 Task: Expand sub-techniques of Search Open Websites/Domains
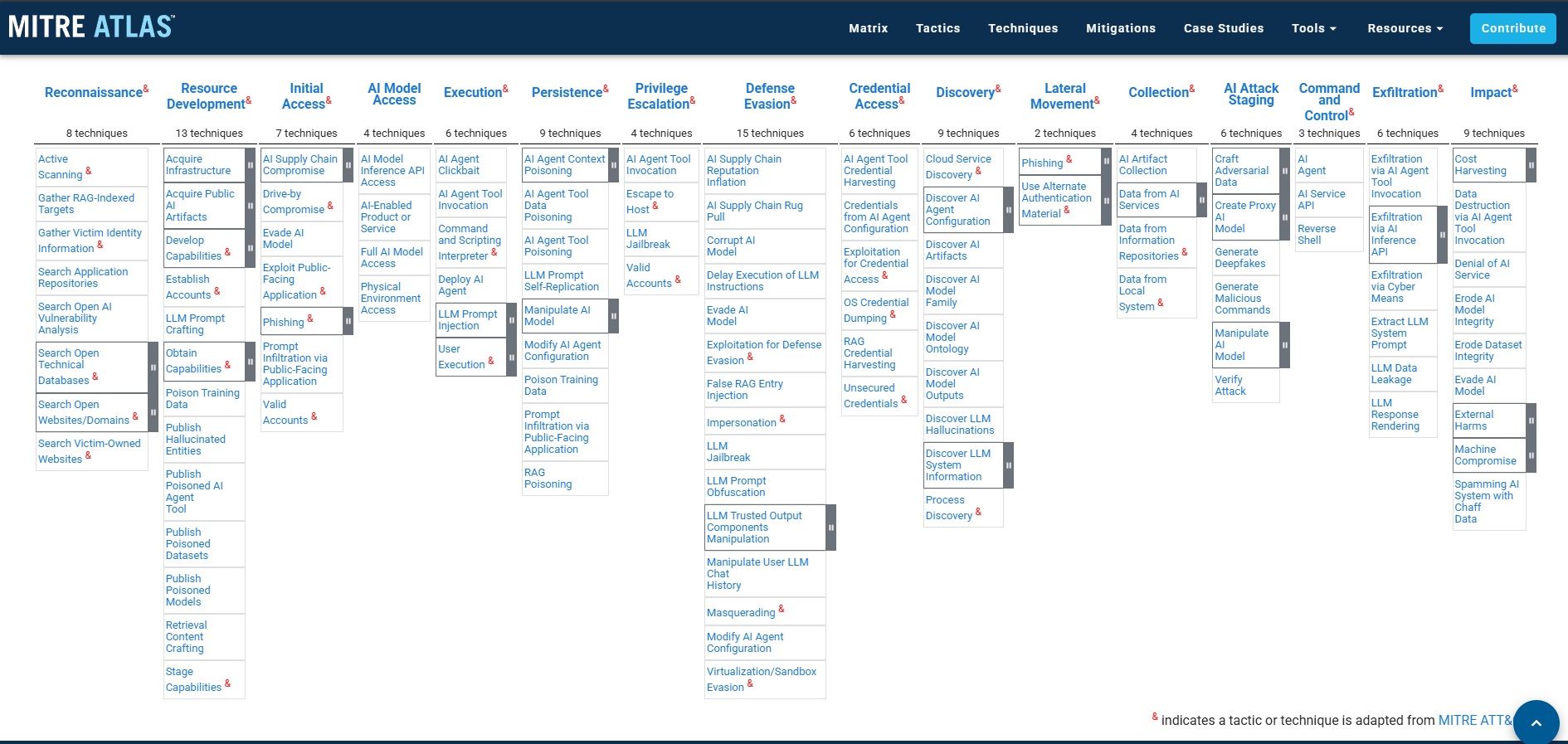pyautogui.click(x=153, y=412)
